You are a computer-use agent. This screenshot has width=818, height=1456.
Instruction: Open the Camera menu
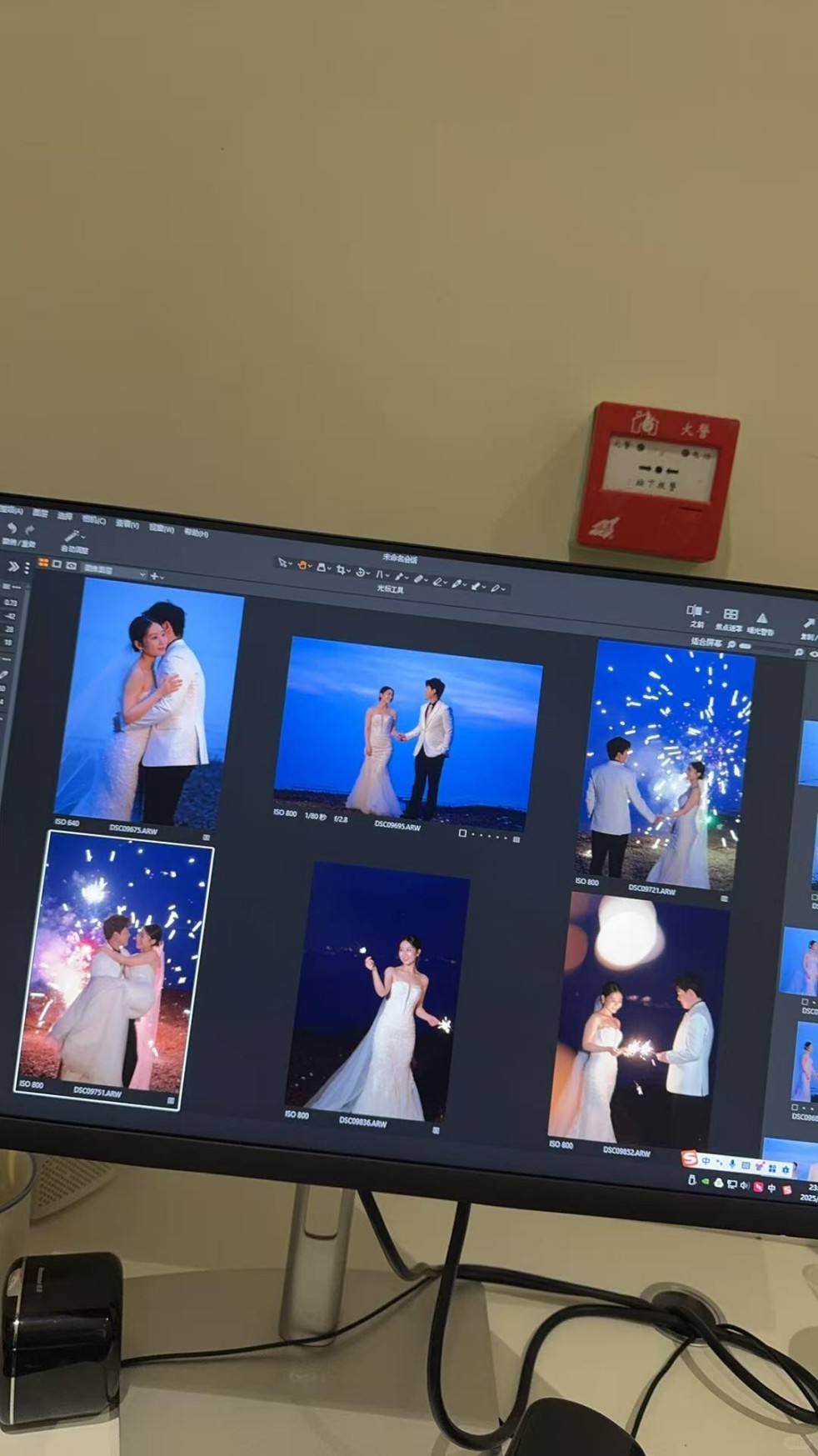[x=94, y=520]
